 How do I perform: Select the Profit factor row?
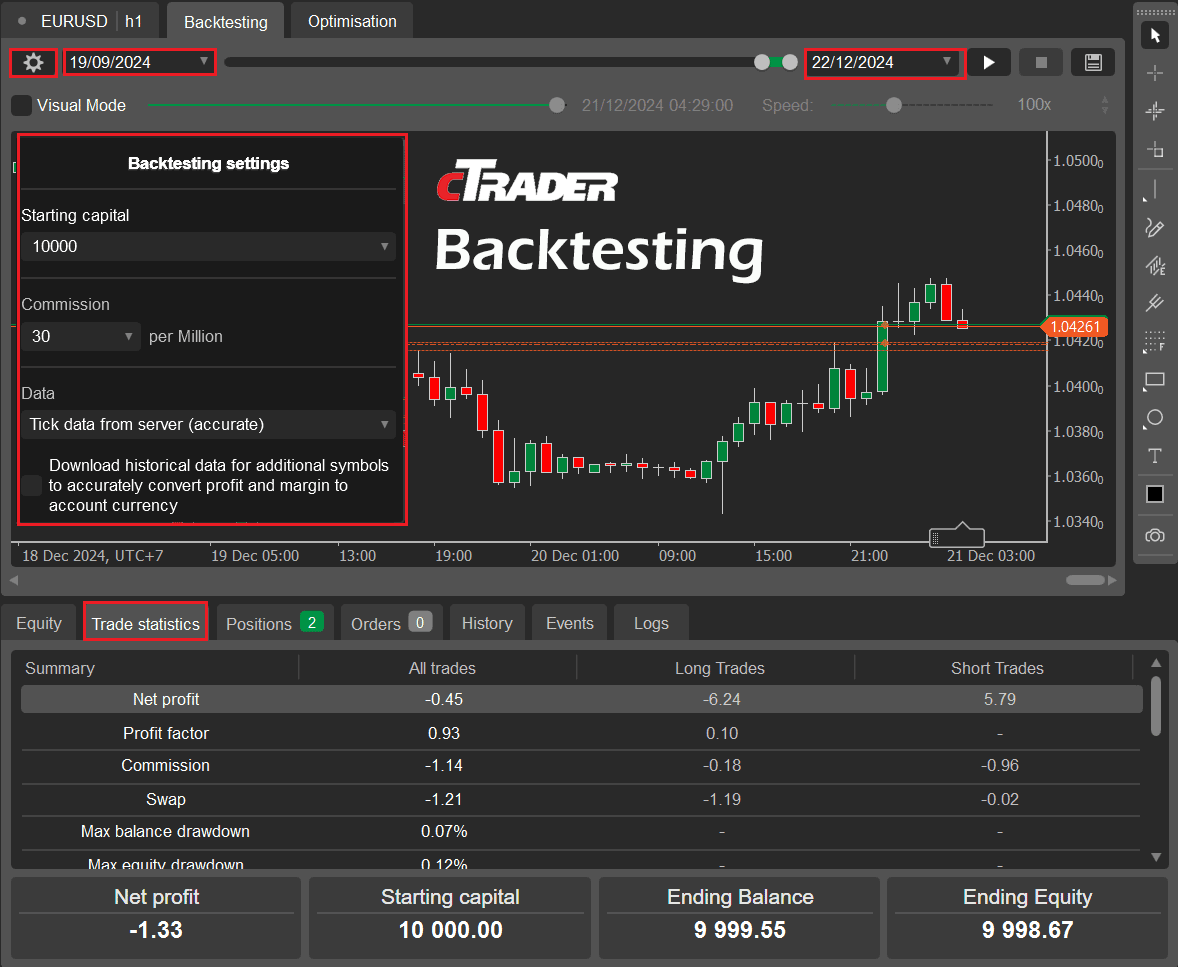[x=581, y=733]
